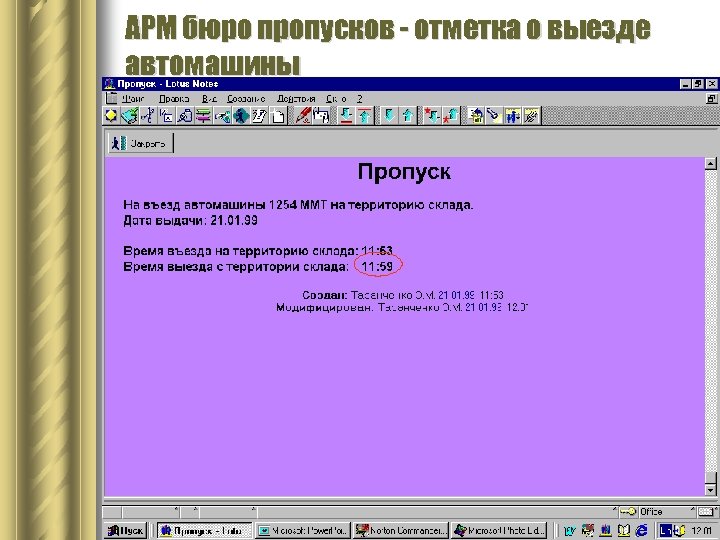Switch to Microsoft Photo Editor taskbar button
Viewport: 720px width, 540px height.
click(x=499, y=531)
